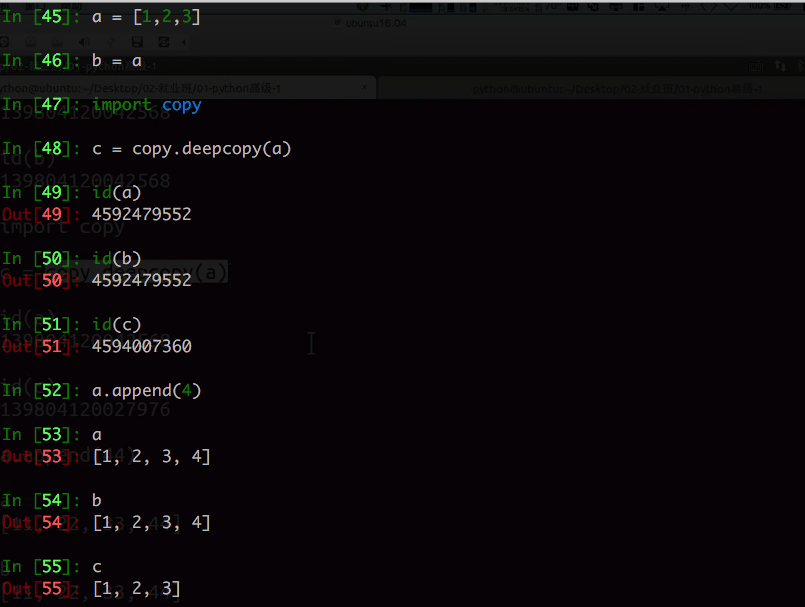Click the 'a.append(4)' input line
The height and width of the screenshot is (607, 805).
click(x=146, y=391)
